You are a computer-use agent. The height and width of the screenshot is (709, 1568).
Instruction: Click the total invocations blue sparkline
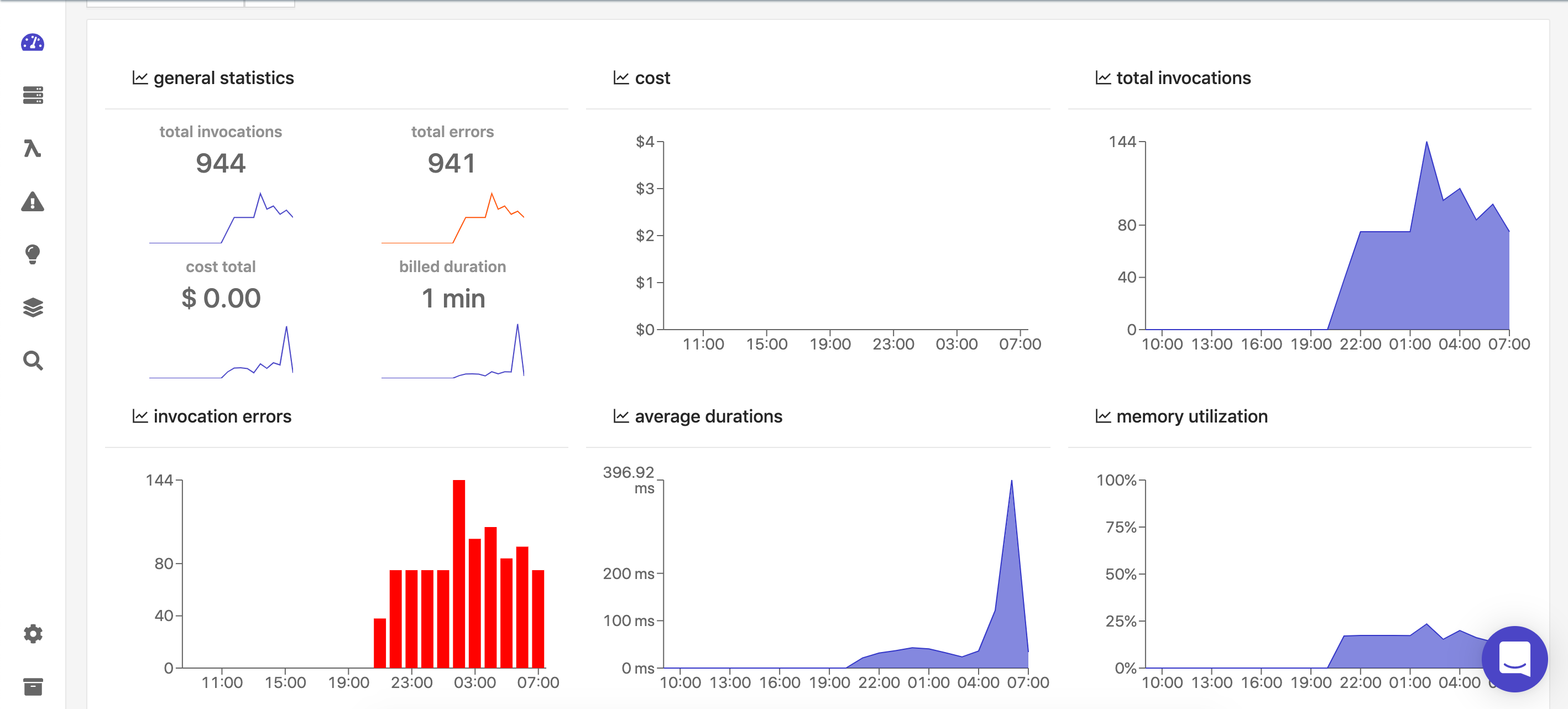[221, 218]
